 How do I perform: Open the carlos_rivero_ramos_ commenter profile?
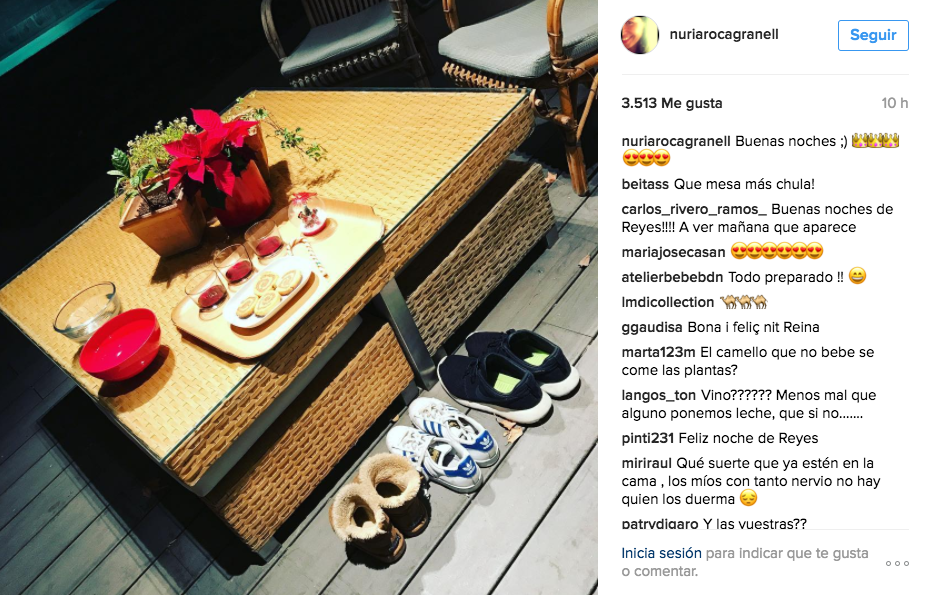(x=694, y=209)
